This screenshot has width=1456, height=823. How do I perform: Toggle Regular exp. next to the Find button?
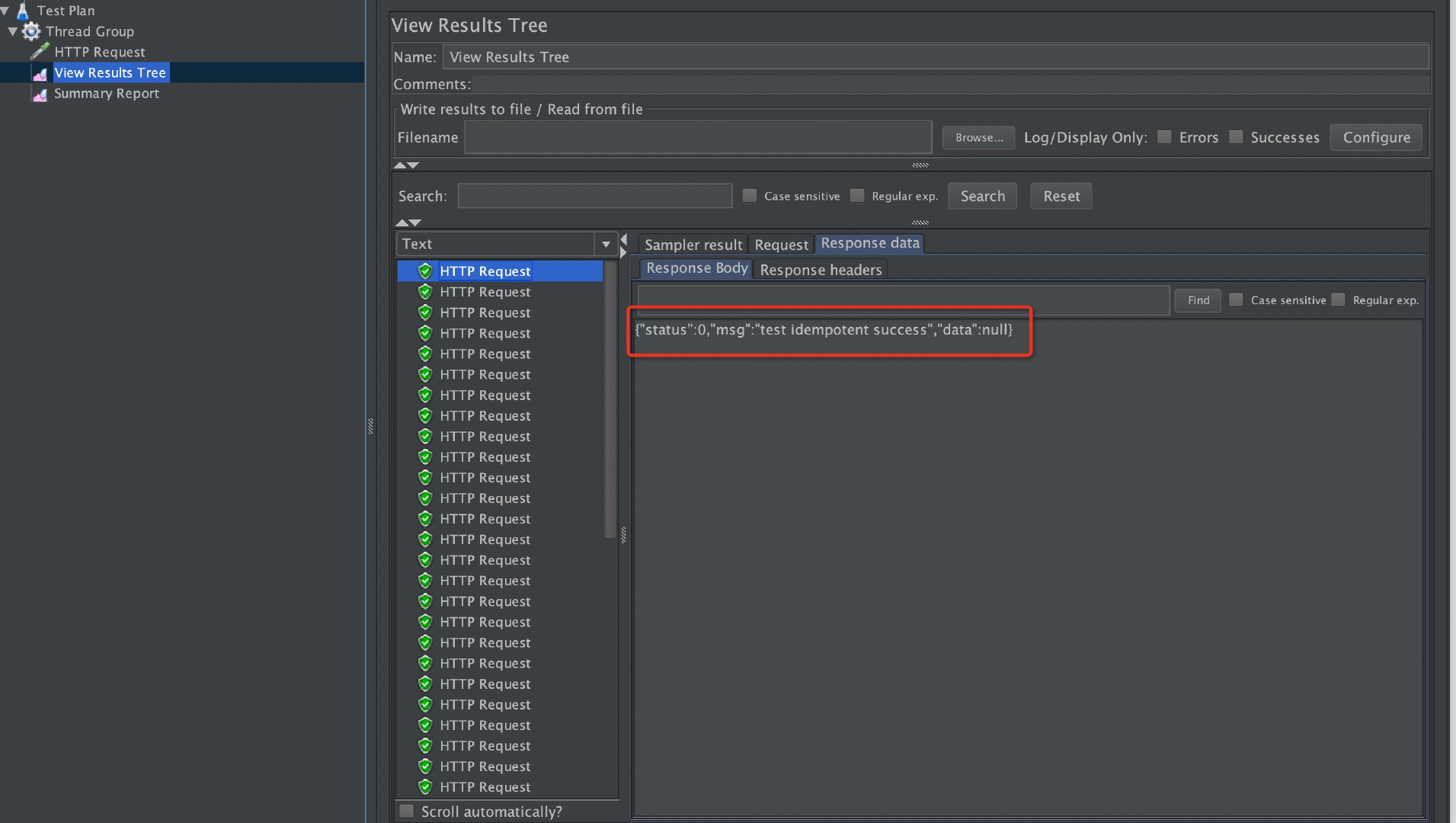point(1339,300)
